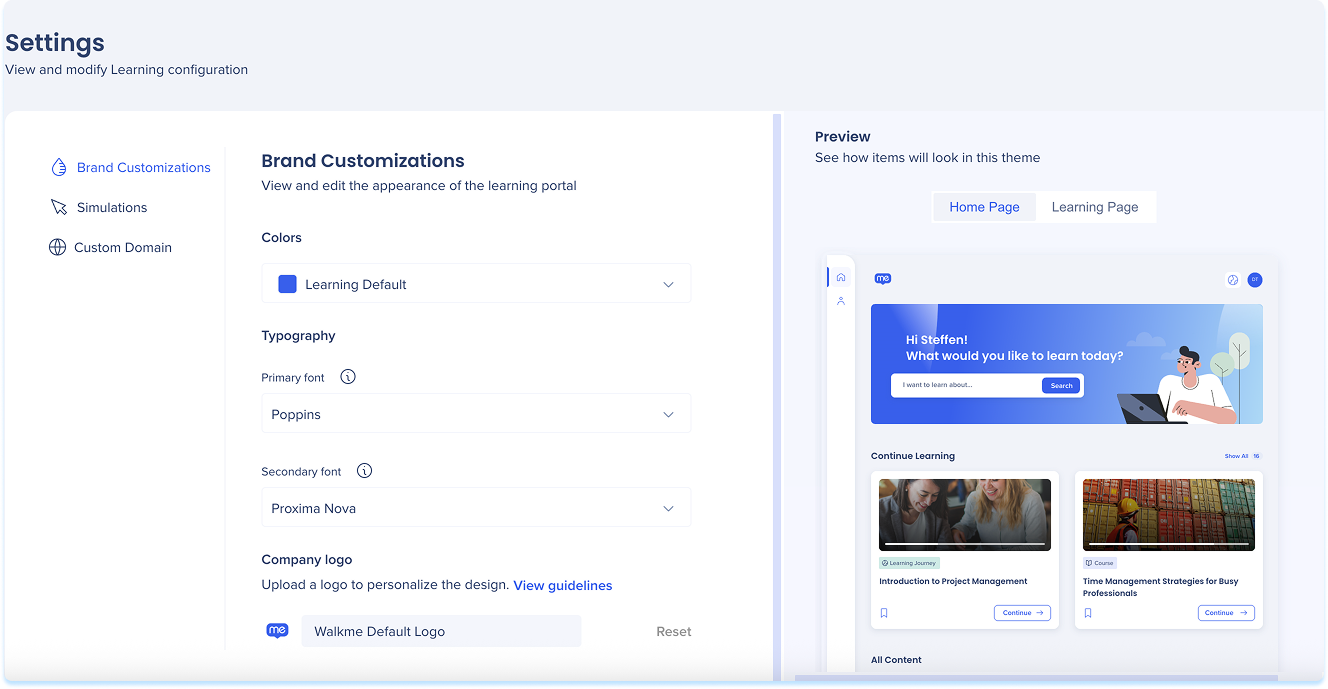The image size is (1328, 689).
Task: Click bookmark icon on Time Management card
Action: tap(1088, 613)
